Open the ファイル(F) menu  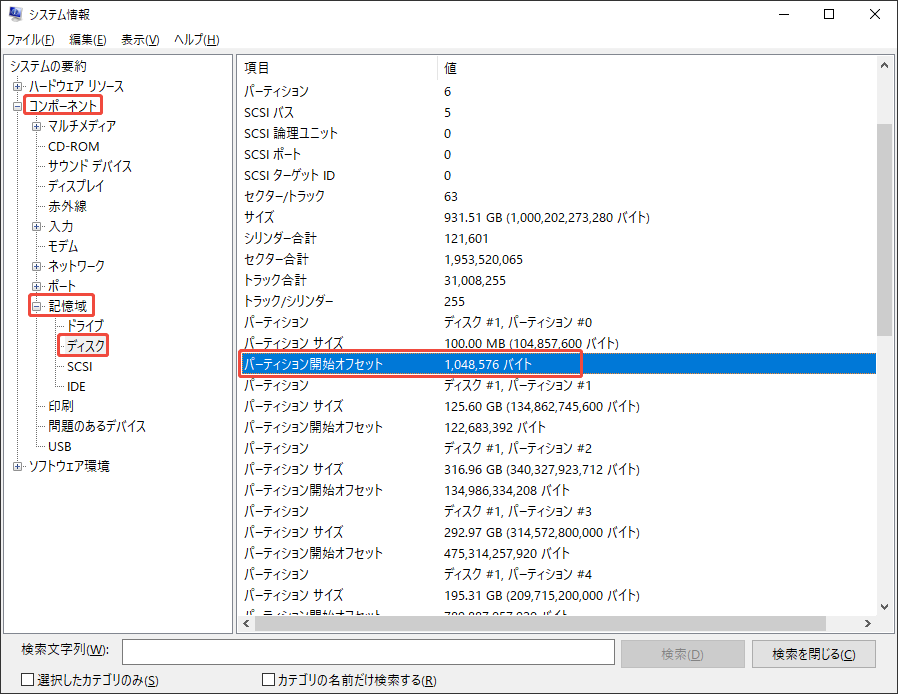point(30,40)
